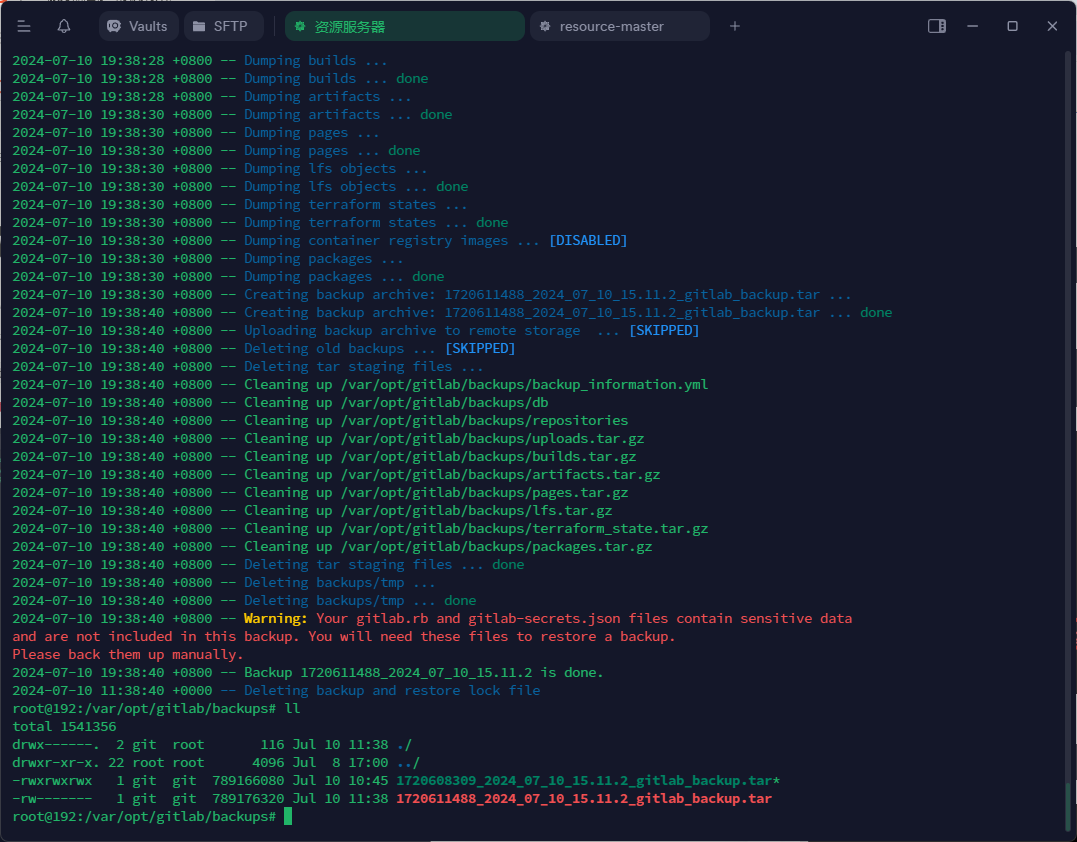Click the file size 789166080 in the listing
The height and width of the screenshot is (842, 1077).
(x=248, y=780)
